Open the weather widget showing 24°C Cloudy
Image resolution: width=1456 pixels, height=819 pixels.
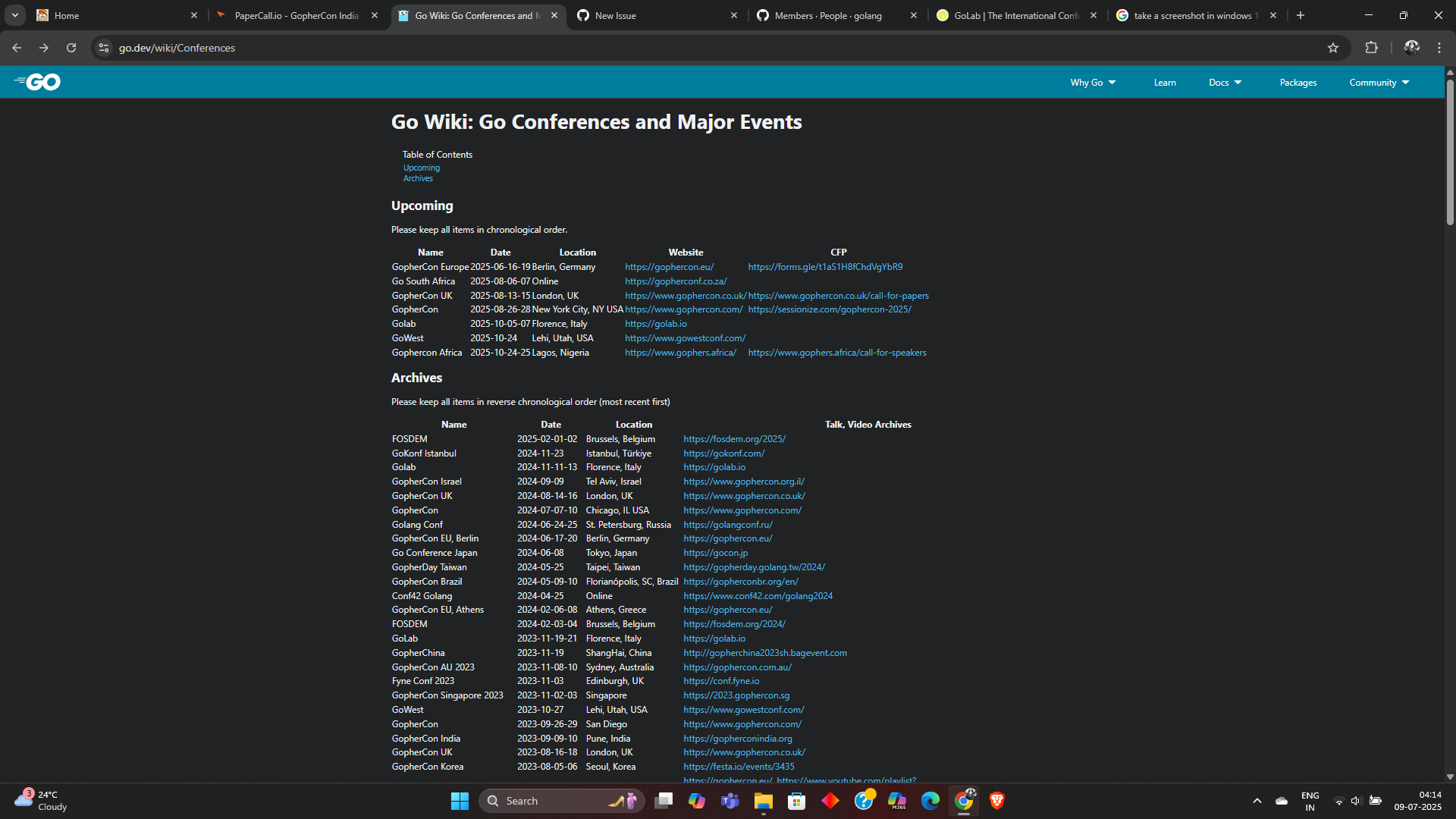point(42,801)
